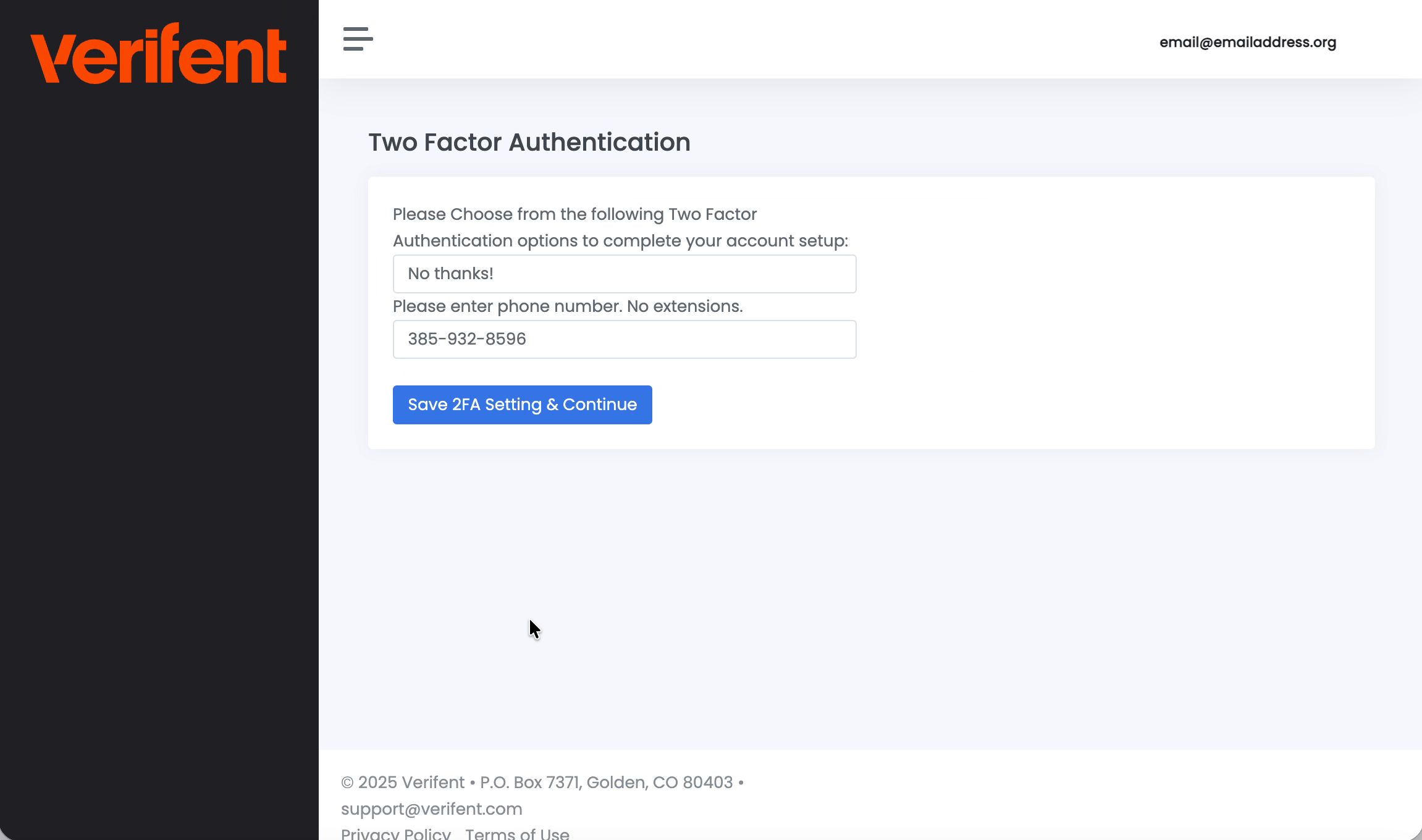Select the email@emailaddress.org account label
Image resolution: width=1422 pixels, height=840 pixels.
(x=1247, y=41)
